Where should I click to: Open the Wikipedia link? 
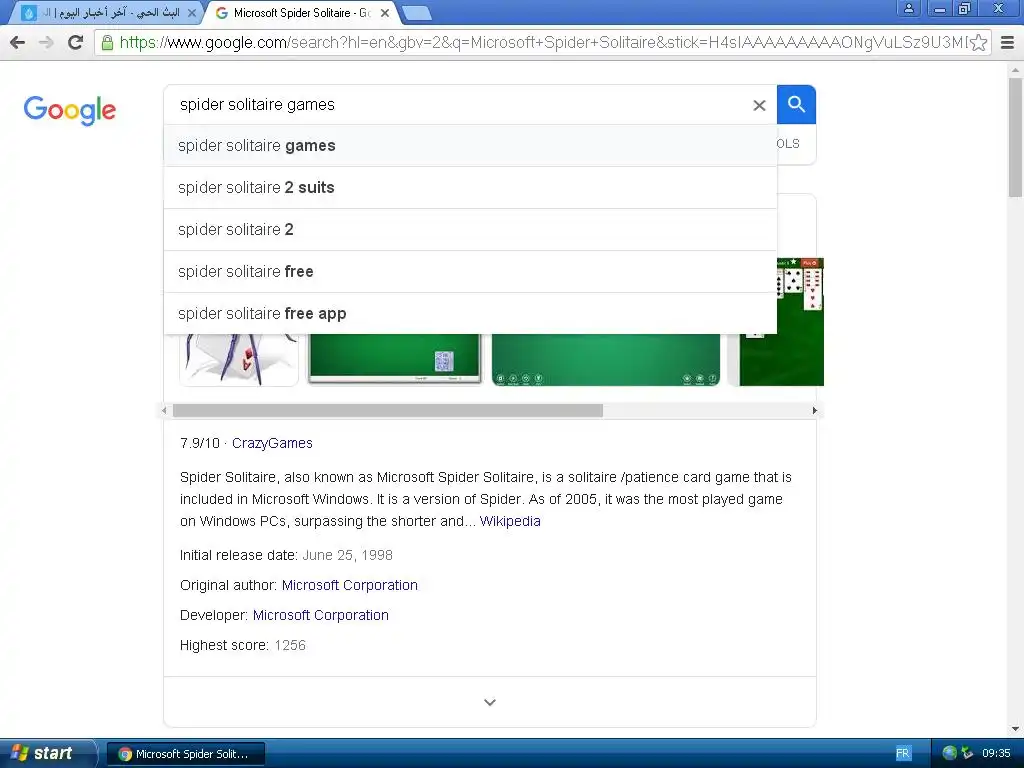click(x=510, y=521)
